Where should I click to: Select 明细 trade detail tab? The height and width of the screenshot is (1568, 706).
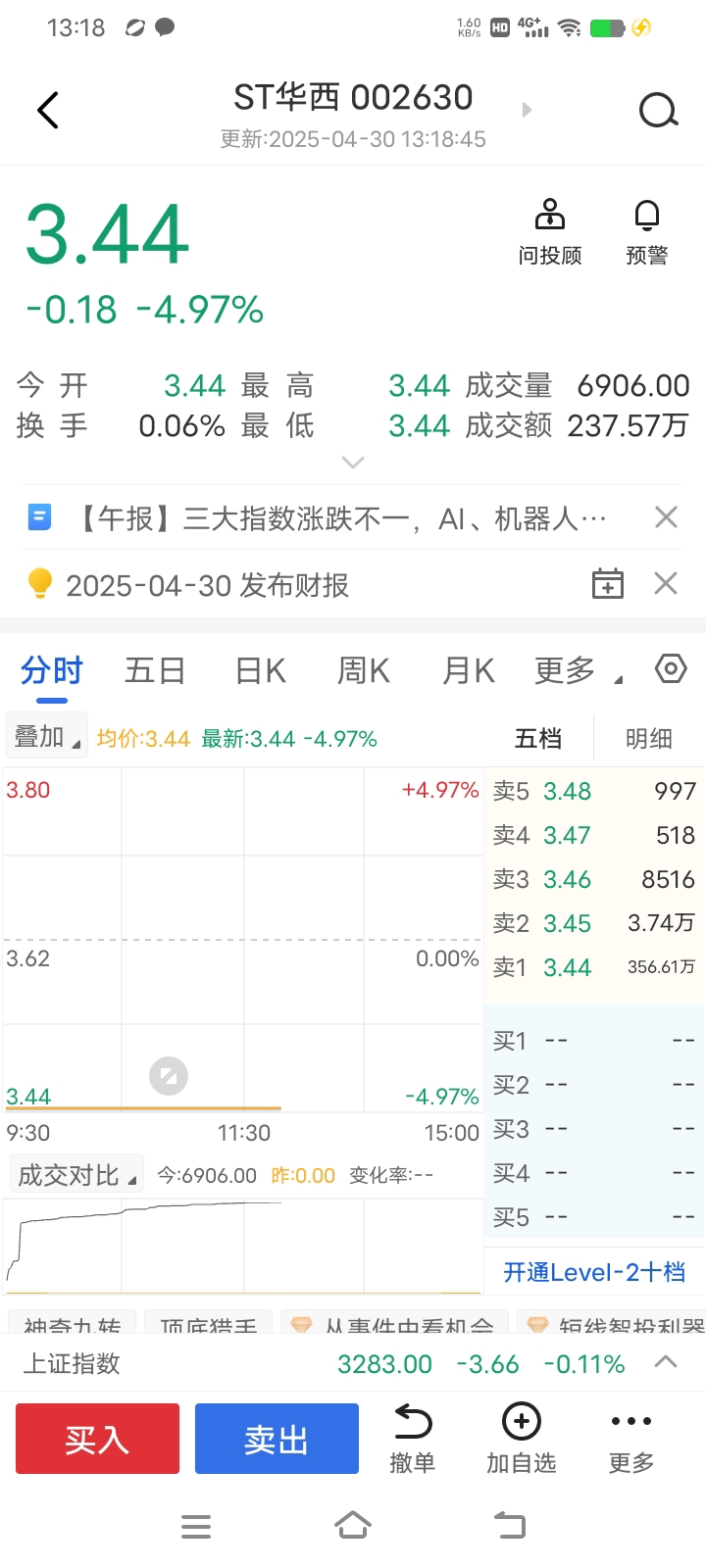[x=649, y=738]
